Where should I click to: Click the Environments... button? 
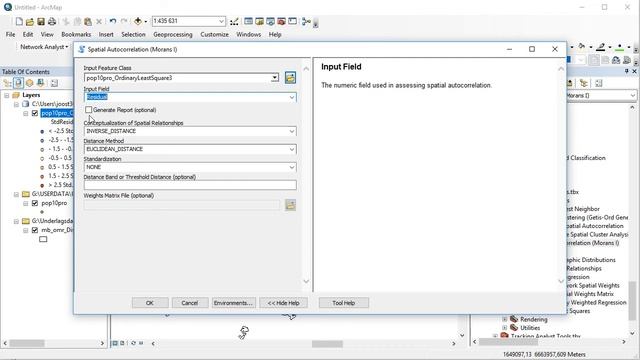(233, 303)
